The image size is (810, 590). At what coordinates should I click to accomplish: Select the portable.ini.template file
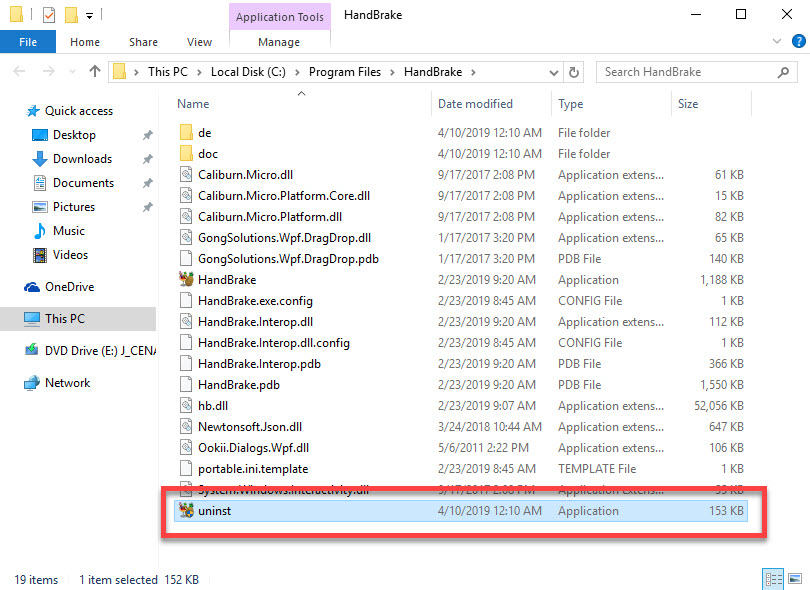[x=253, y=469]
